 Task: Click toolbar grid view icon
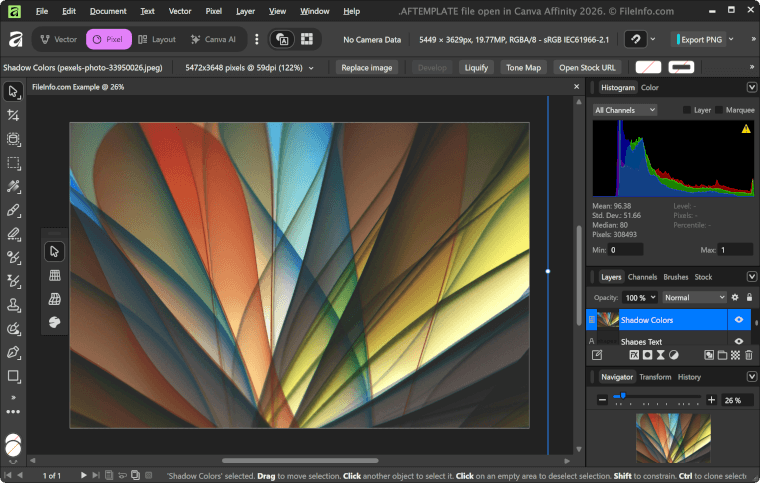307,39
